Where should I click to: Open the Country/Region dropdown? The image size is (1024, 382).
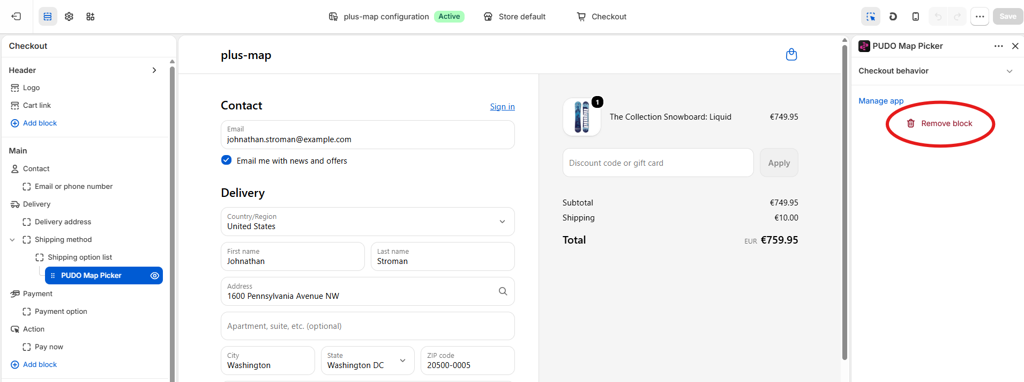(368, 221)
